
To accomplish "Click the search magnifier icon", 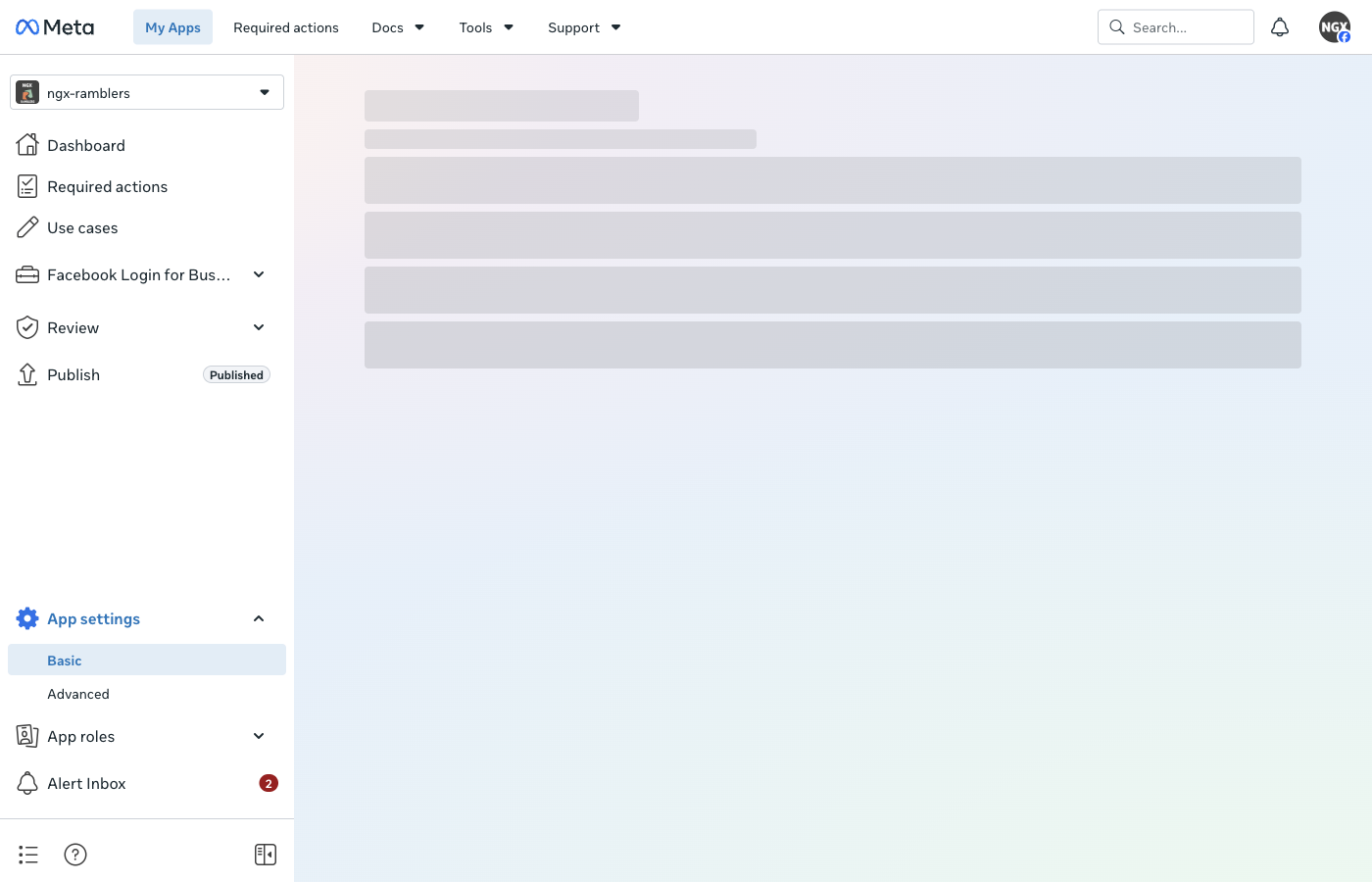I will (x=1116, y=27).
